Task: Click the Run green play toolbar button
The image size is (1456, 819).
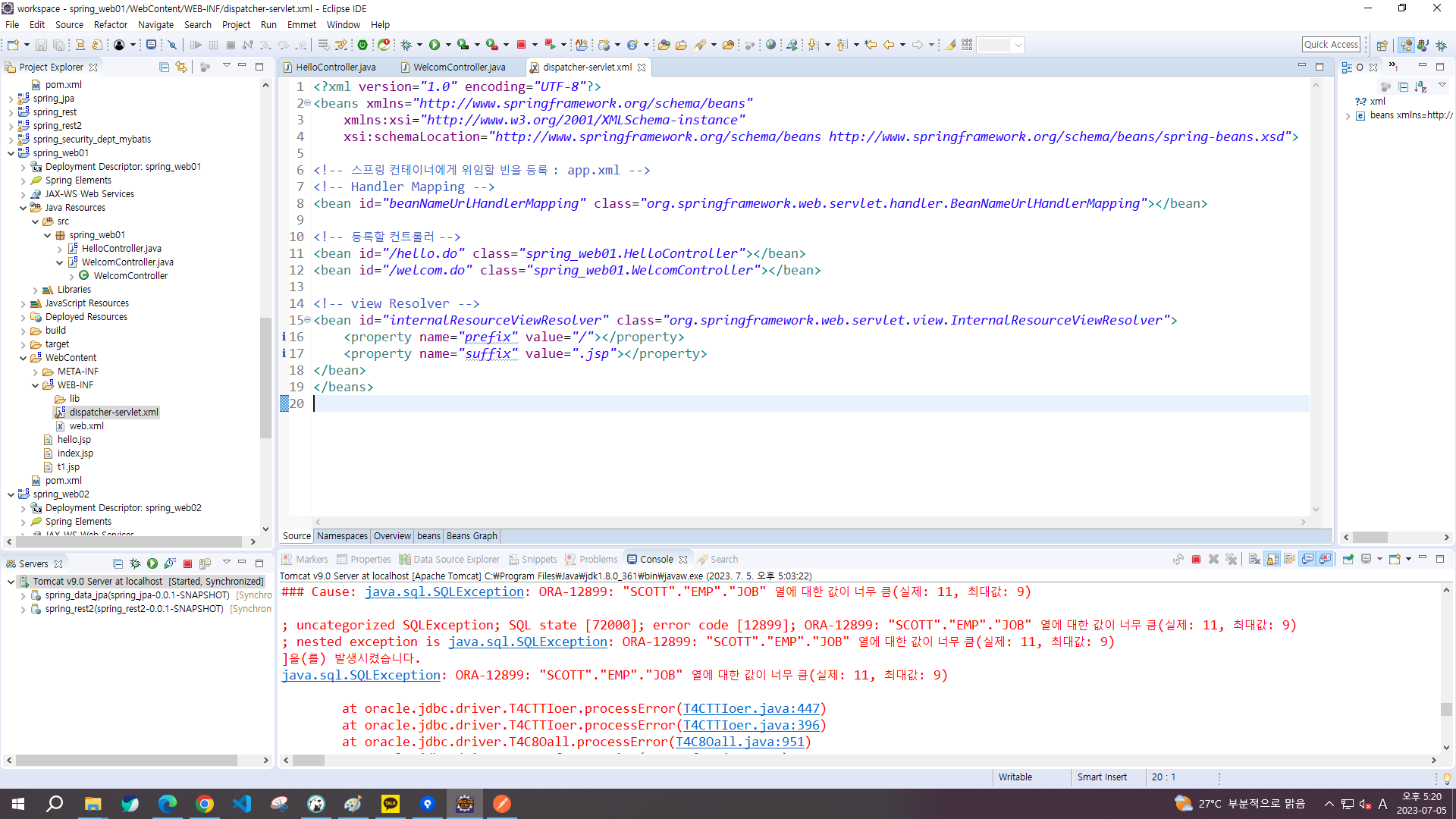Action: [435, 45]
